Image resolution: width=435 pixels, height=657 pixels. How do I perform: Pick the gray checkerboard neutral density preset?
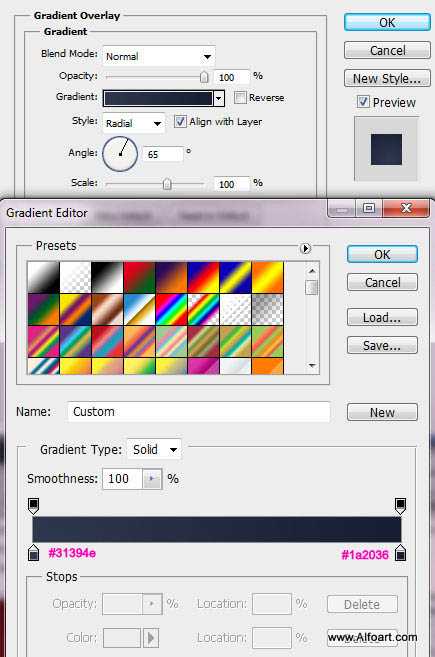point(267,310)
